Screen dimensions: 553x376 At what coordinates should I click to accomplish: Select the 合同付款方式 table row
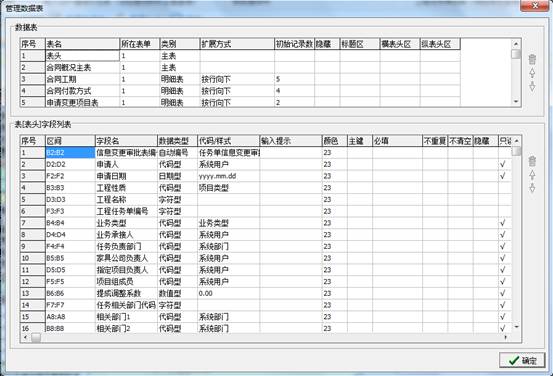pos(240,91)
